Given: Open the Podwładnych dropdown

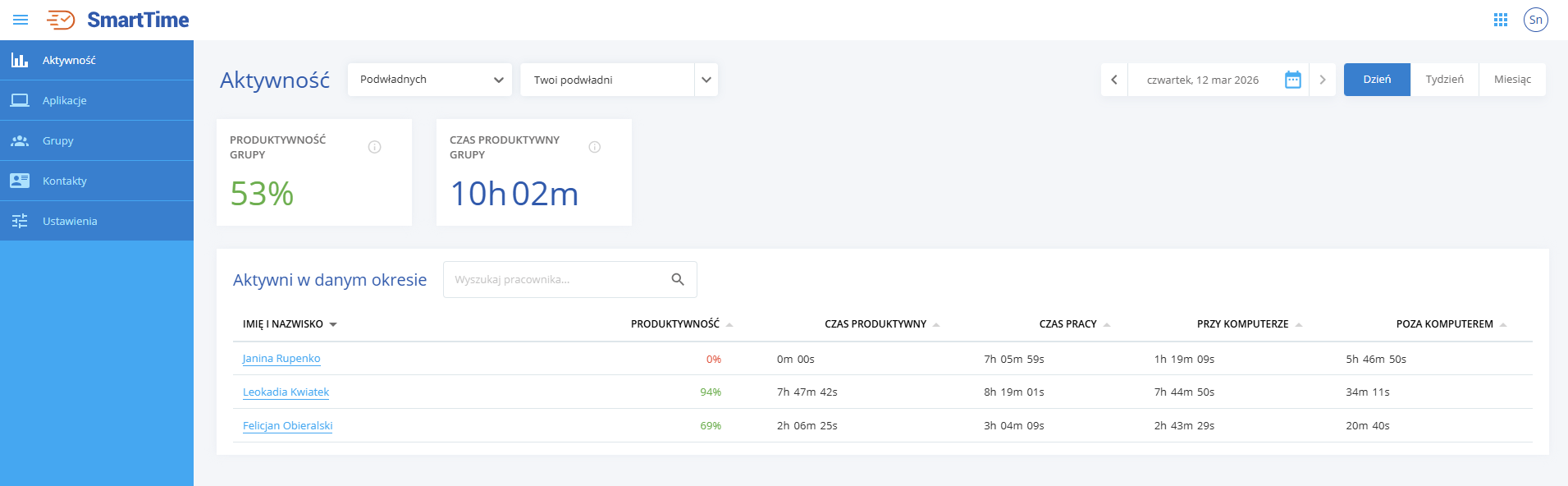Looking at the screenshot, I should coord(430,80).
